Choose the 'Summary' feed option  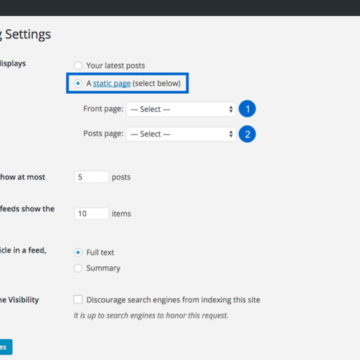tap(78, 268)
